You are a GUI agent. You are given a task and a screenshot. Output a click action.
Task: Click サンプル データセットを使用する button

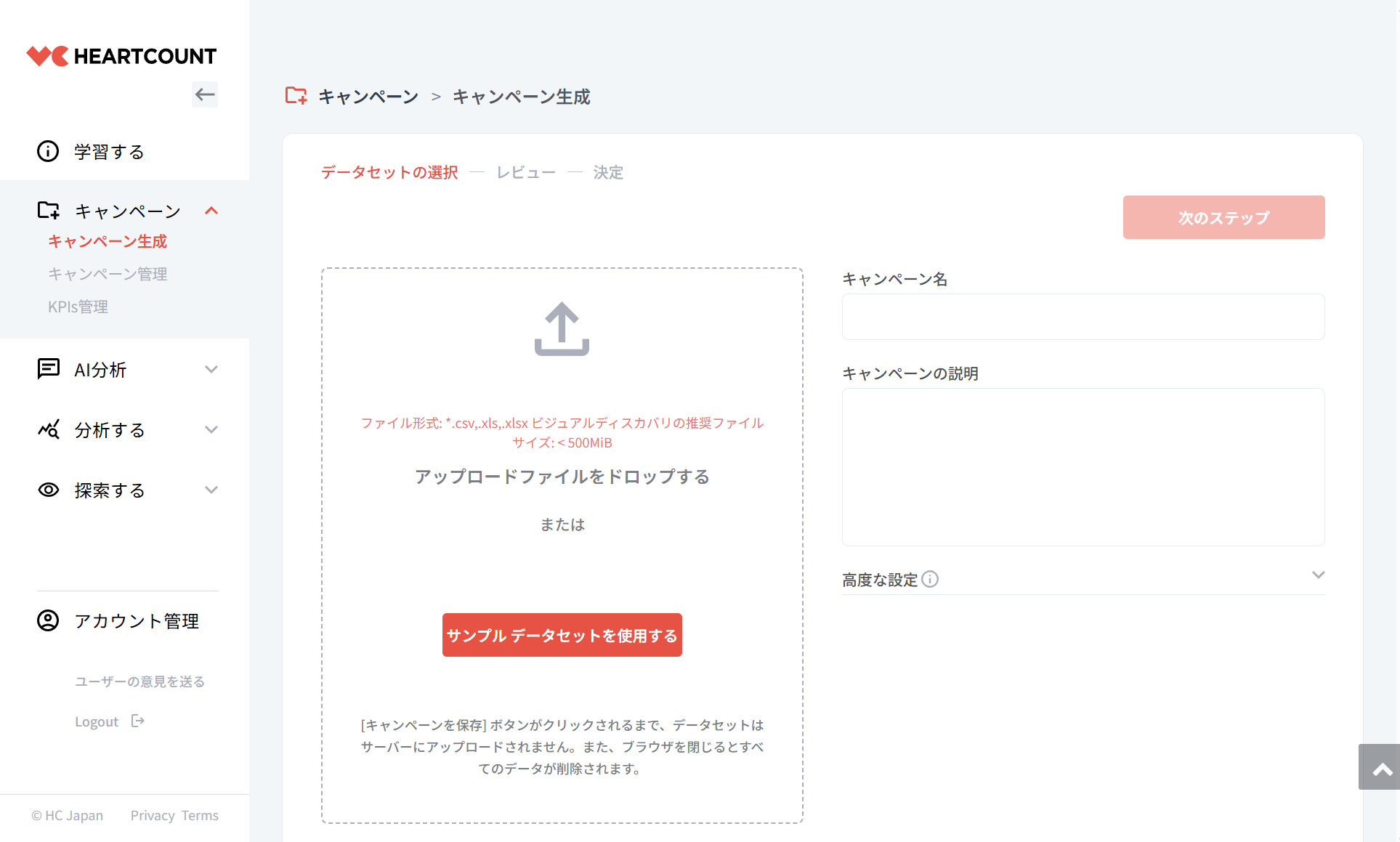(x=562, y=635)
